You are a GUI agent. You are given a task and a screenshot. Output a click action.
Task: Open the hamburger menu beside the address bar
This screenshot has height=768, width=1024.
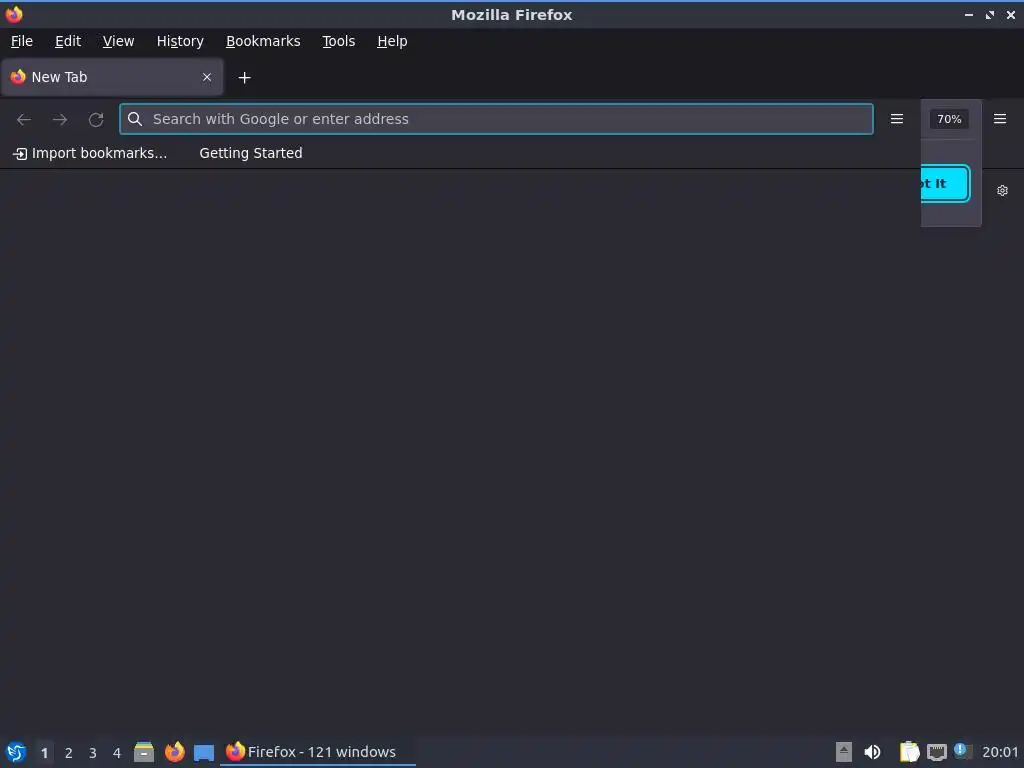tap(897, 119)
